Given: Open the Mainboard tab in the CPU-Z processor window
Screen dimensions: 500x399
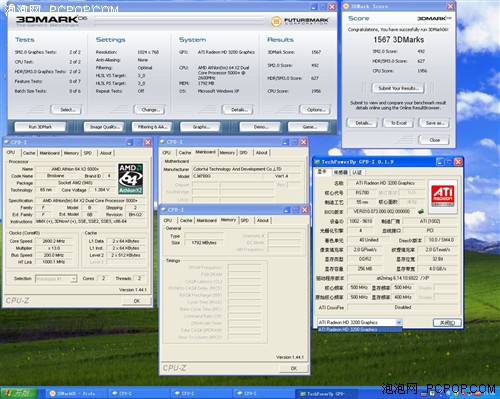Looking at the screenshot, I should pos(49,153).
